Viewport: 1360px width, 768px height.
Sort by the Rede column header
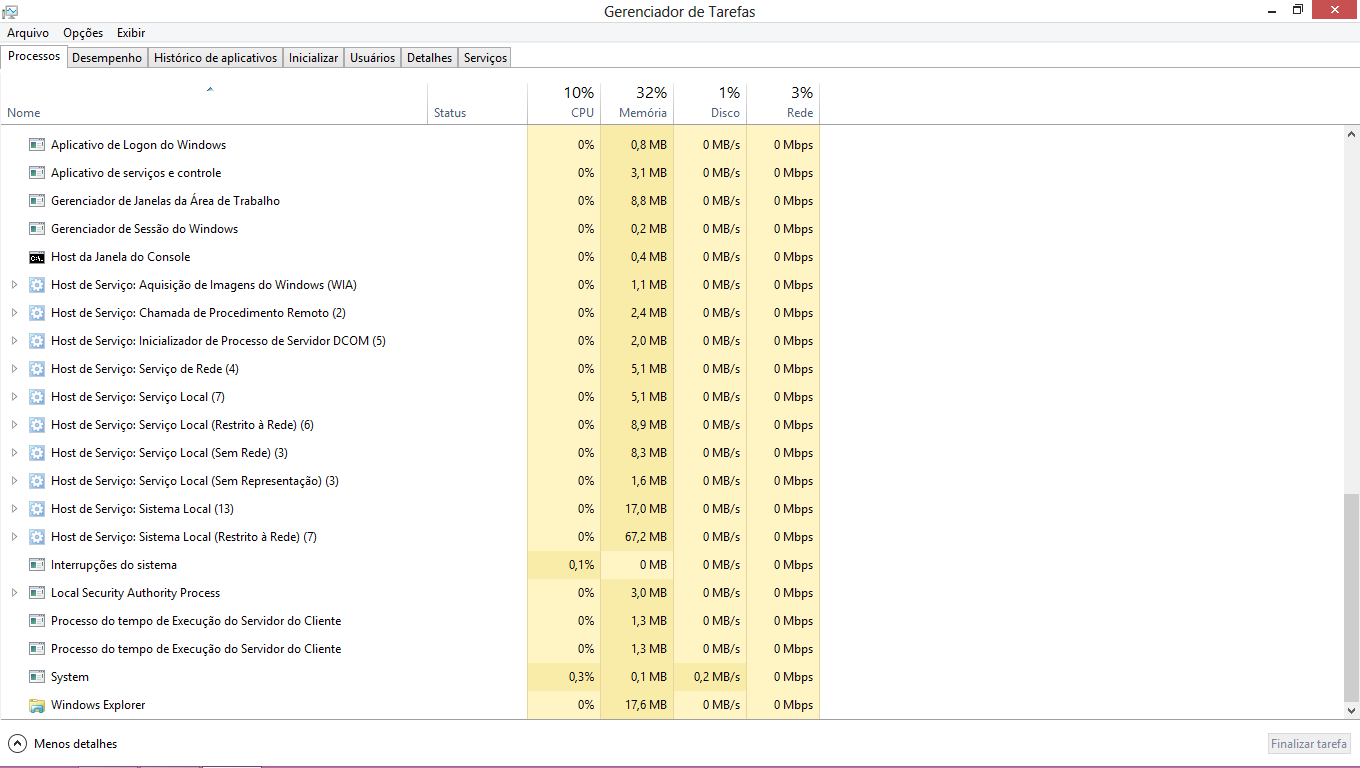(x=783, y=103)
